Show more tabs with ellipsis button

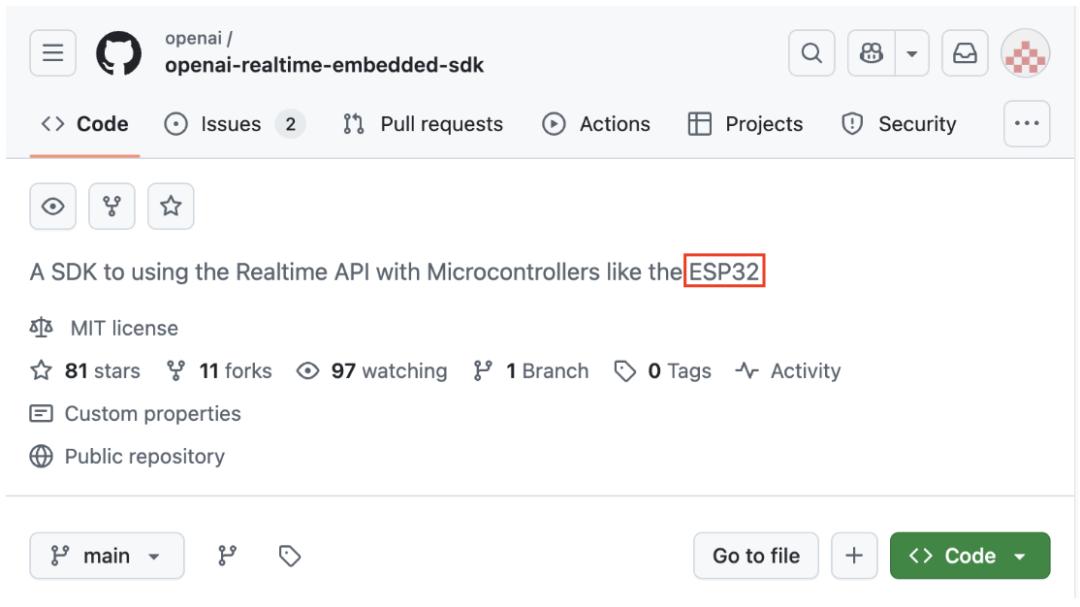[1026, 124]
